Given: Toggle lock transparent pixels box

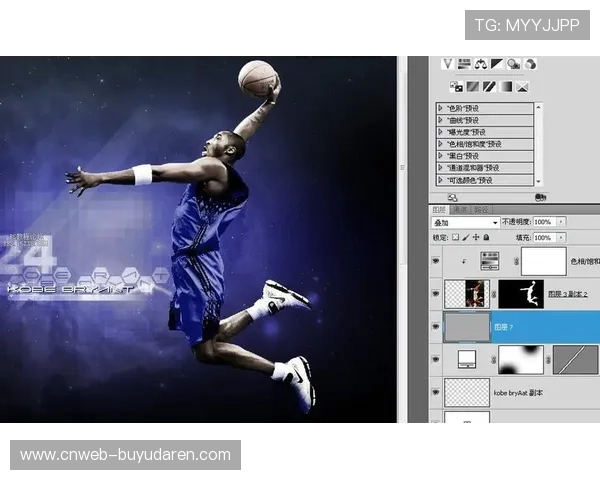Looking at the screenshot, I should (455, 238).
